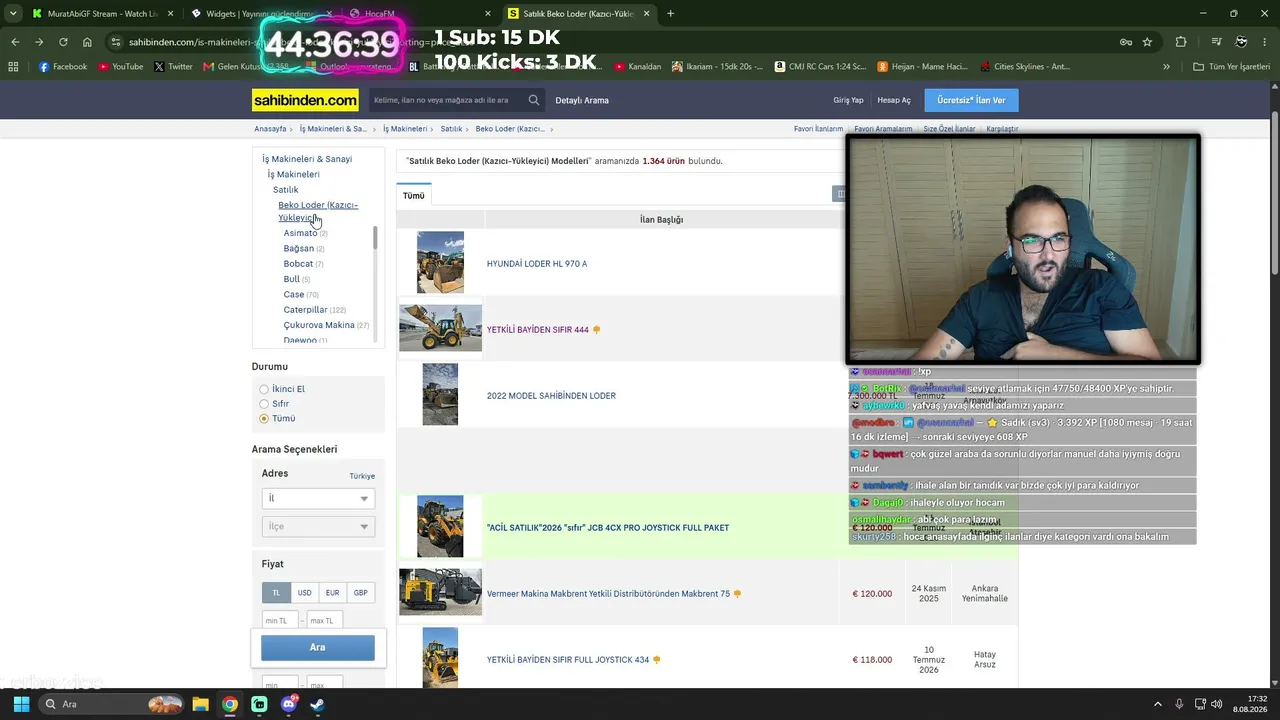Open the green app icon beside Chrome in taskbar
Image resolution: width=1280 pixels, height=720 pixels.
(x=259, y=704)
